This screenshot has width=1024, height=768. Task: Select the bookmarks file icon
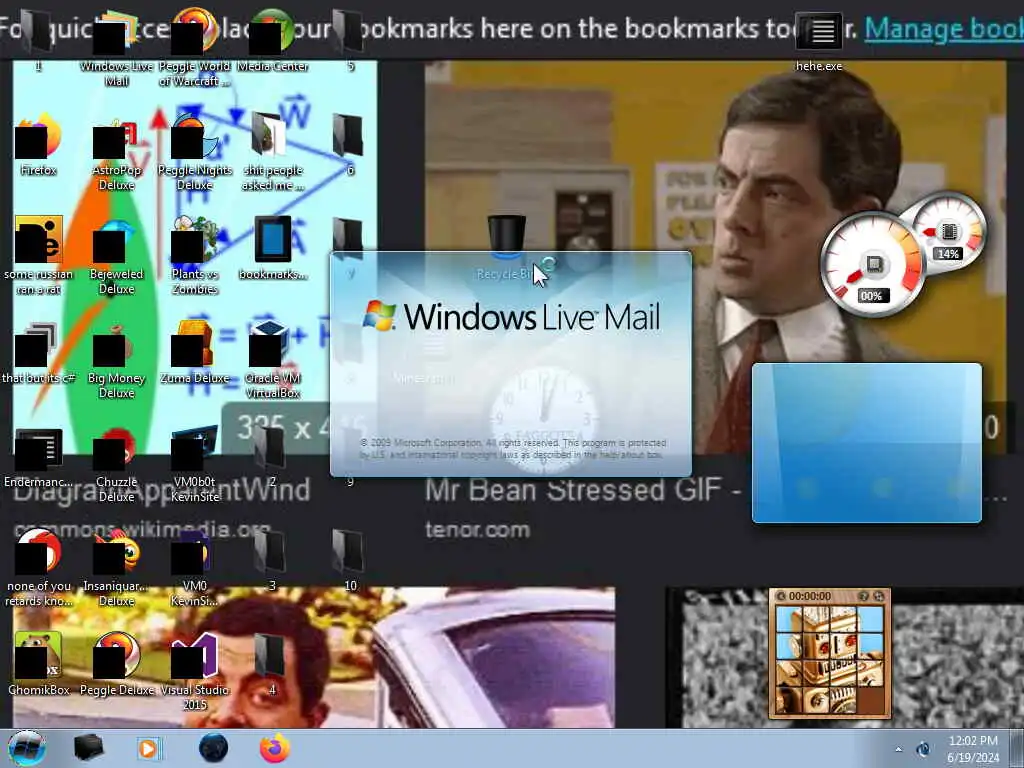[272, 248]
